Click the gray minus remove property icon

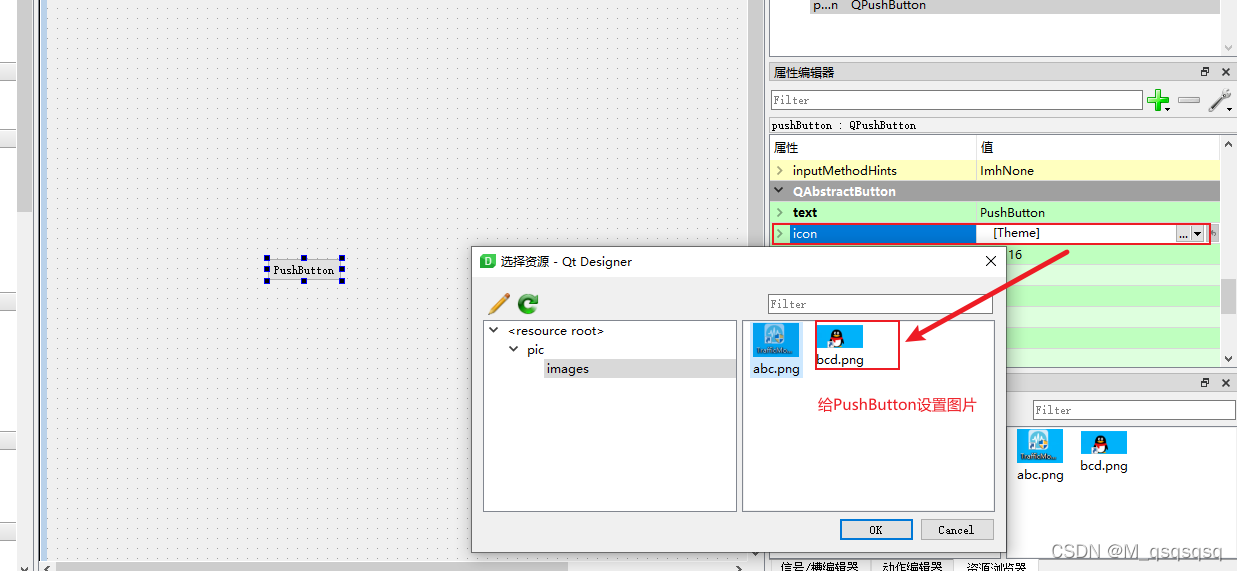click(1189, 100)
